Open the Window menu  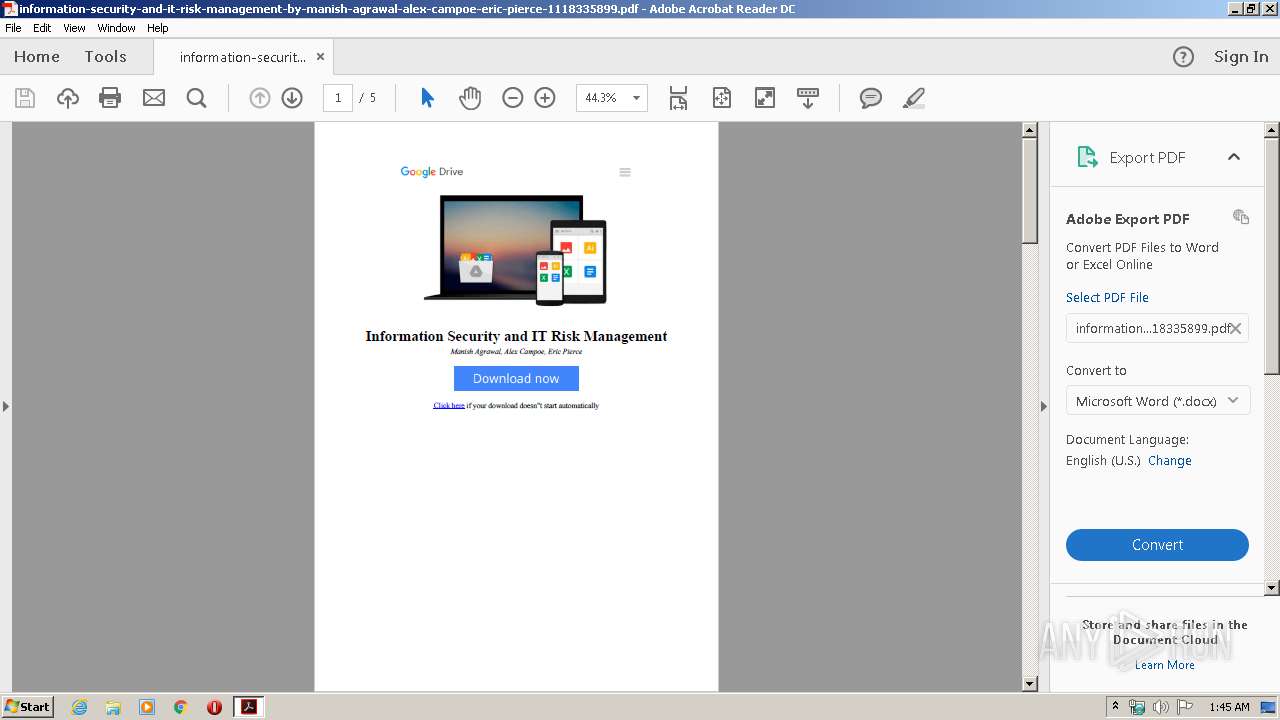tap(116, 28)
